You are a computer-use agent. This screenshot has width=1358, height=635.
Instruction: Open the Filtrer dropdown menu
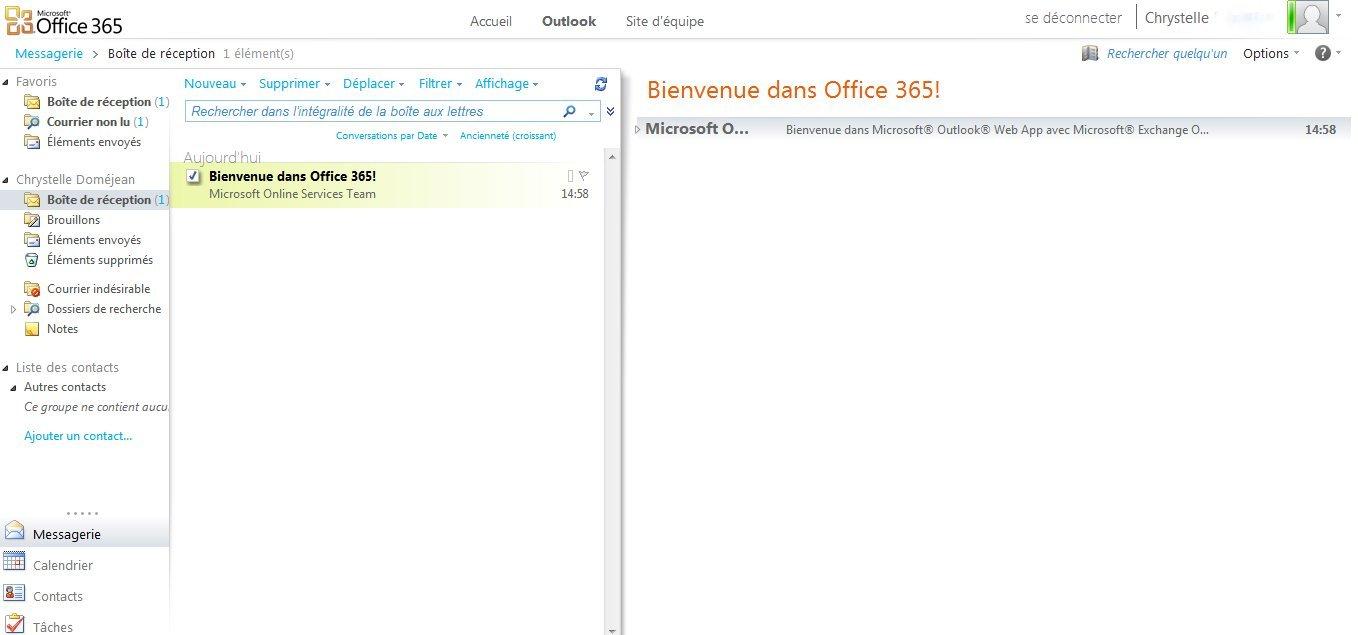(441, 84)
